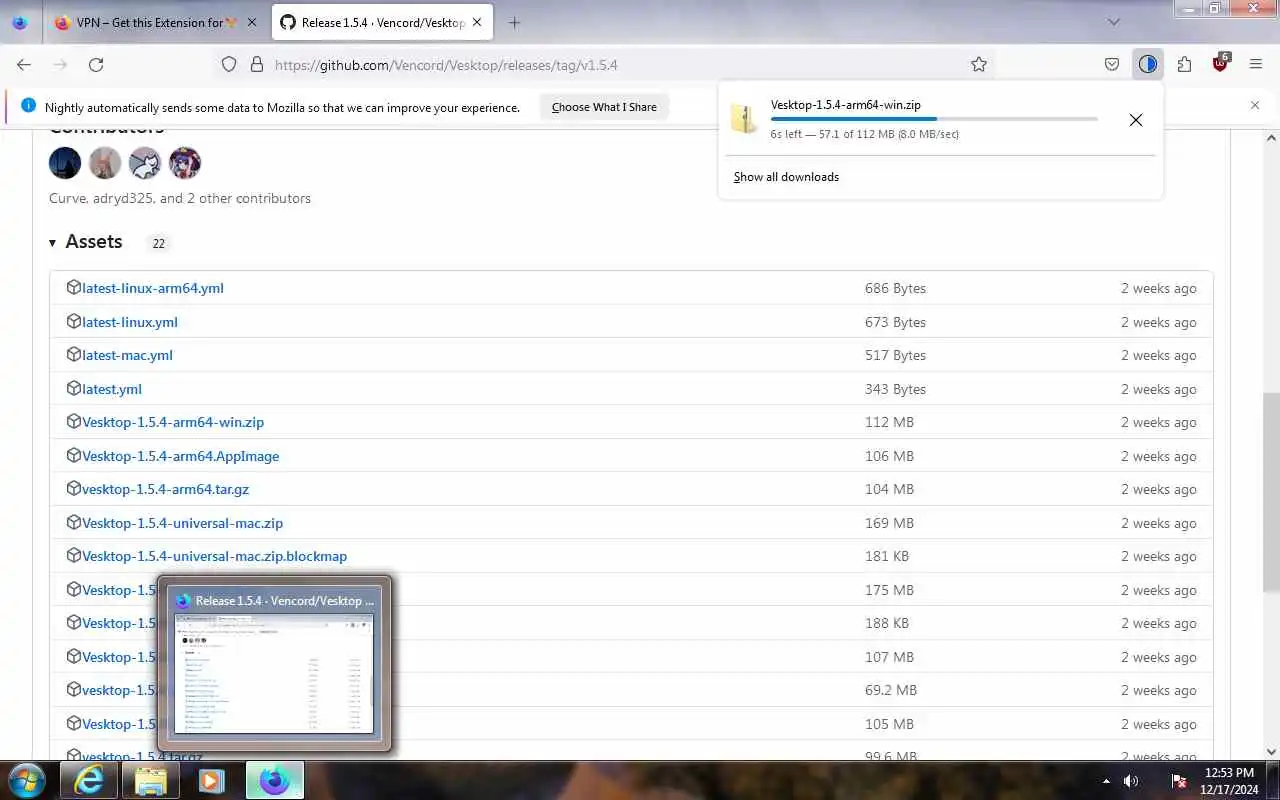Click the third contributor avatar
1280x800 pixels.
tap(145, 163)
